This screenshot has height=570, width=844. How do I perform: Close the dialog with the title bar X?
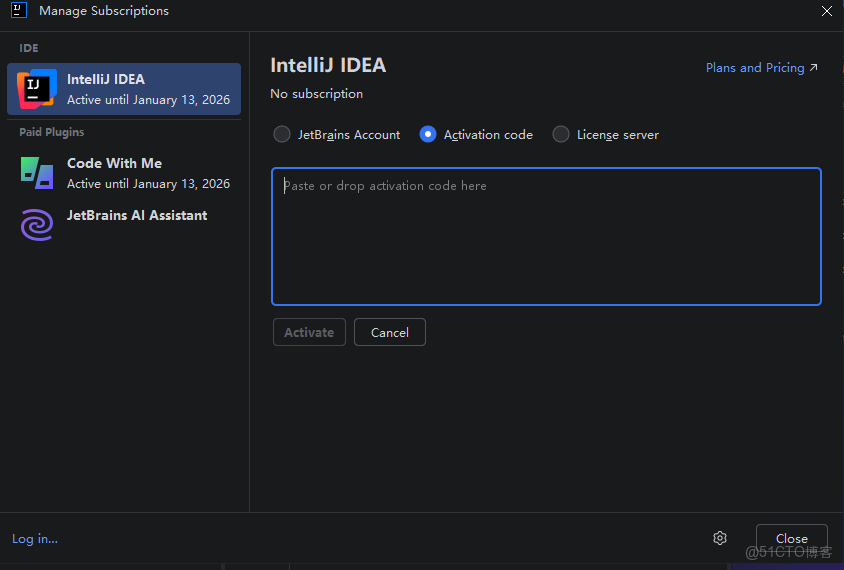tap(827, 11)
